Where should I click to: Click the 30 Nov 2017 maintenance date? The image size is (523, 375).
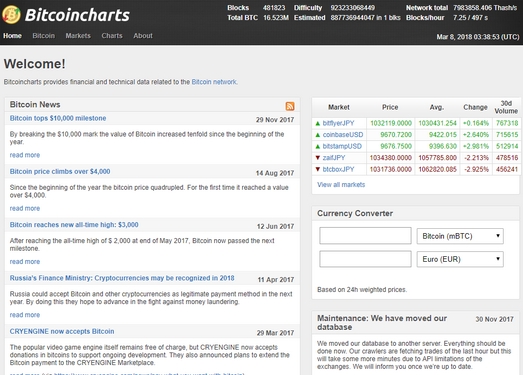pos(494,319)
